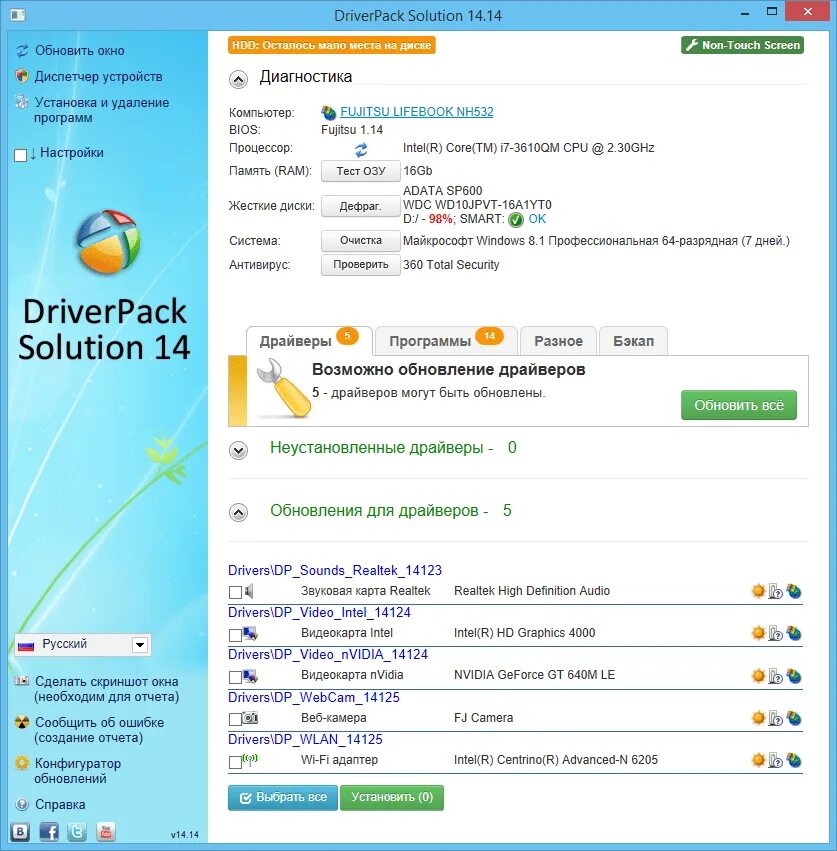This screenshot has height=851, width=837.
Task: Click the SMART status green check icon
Action: pyautogui.click(x=516, y=219)
